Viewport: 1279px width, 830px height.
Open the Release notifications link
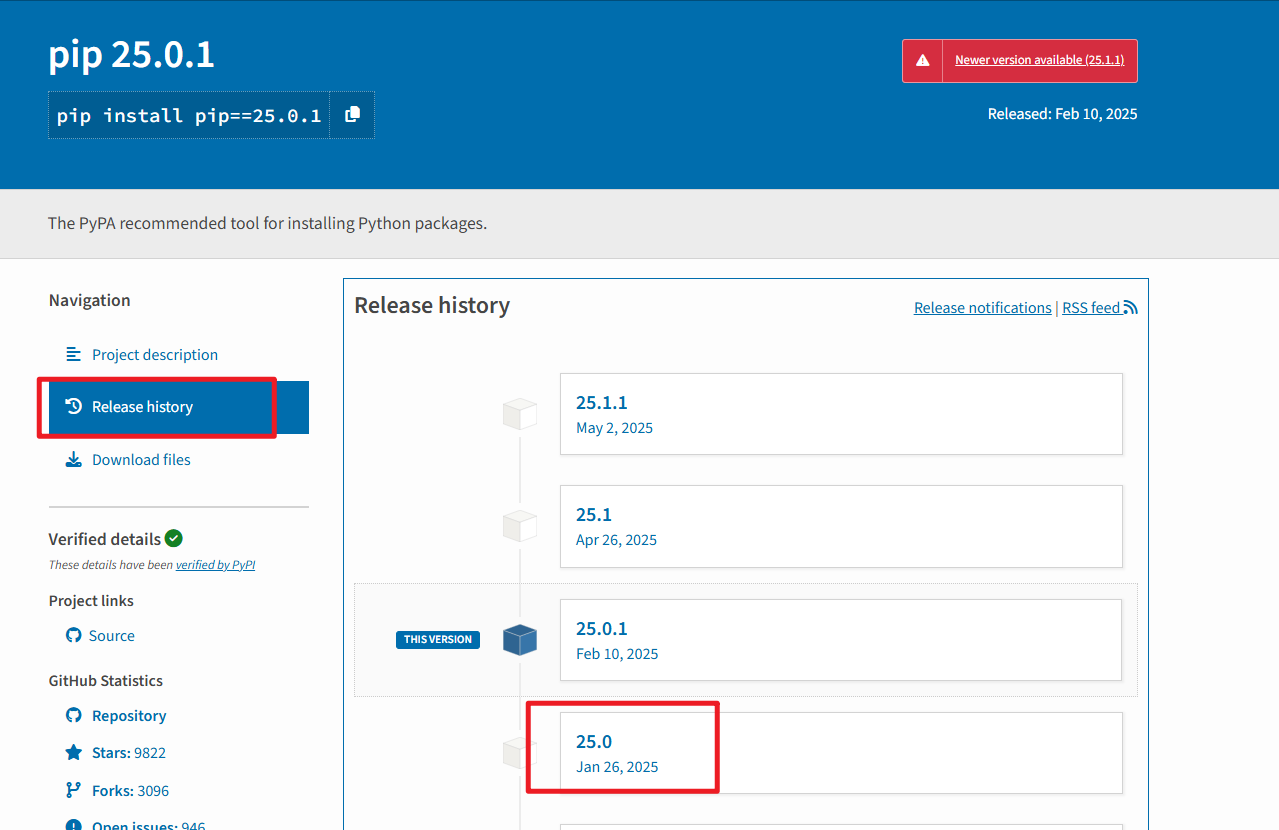983,308
